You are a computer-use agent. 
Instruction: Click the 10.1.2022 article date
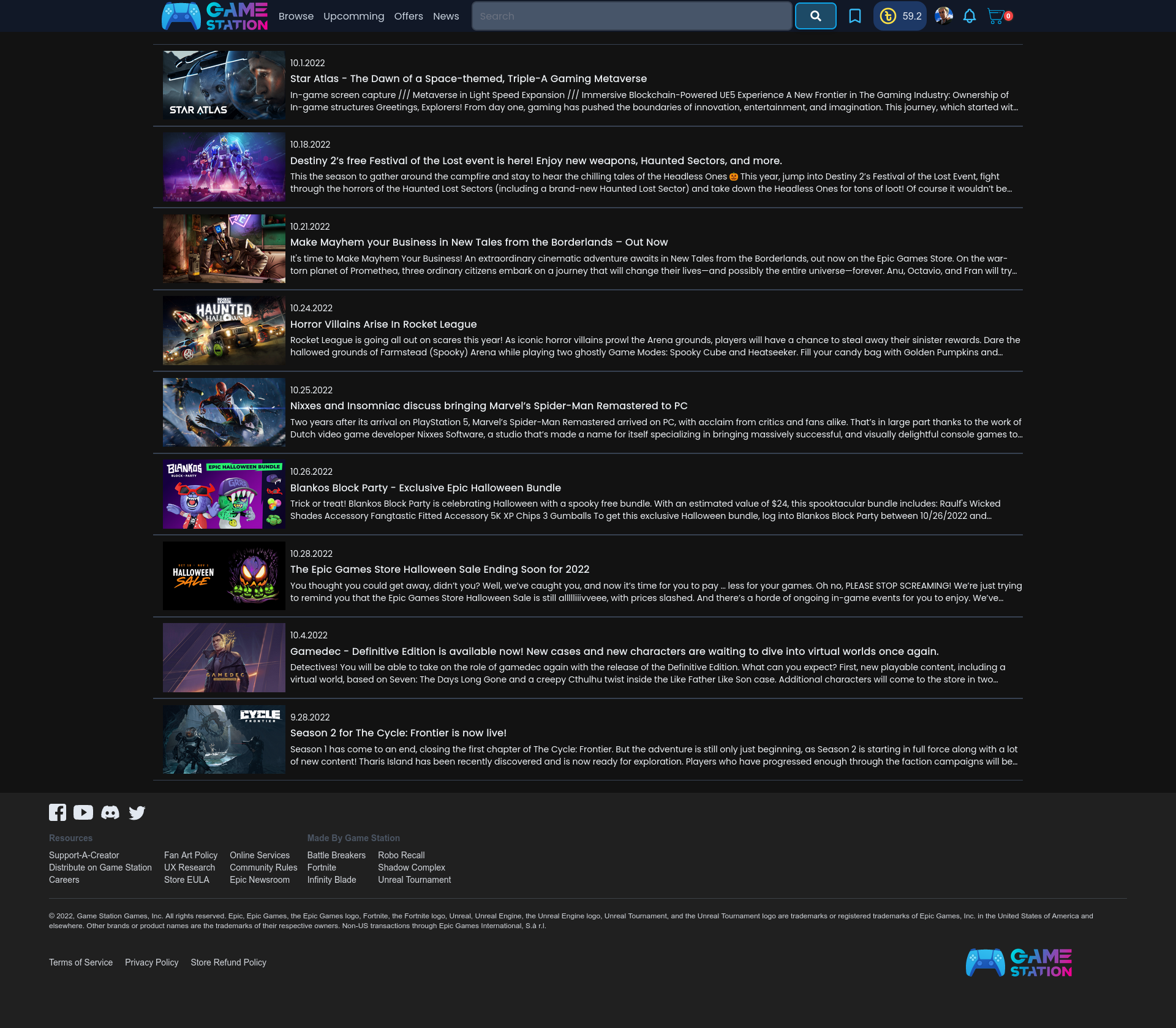point(307,63)
